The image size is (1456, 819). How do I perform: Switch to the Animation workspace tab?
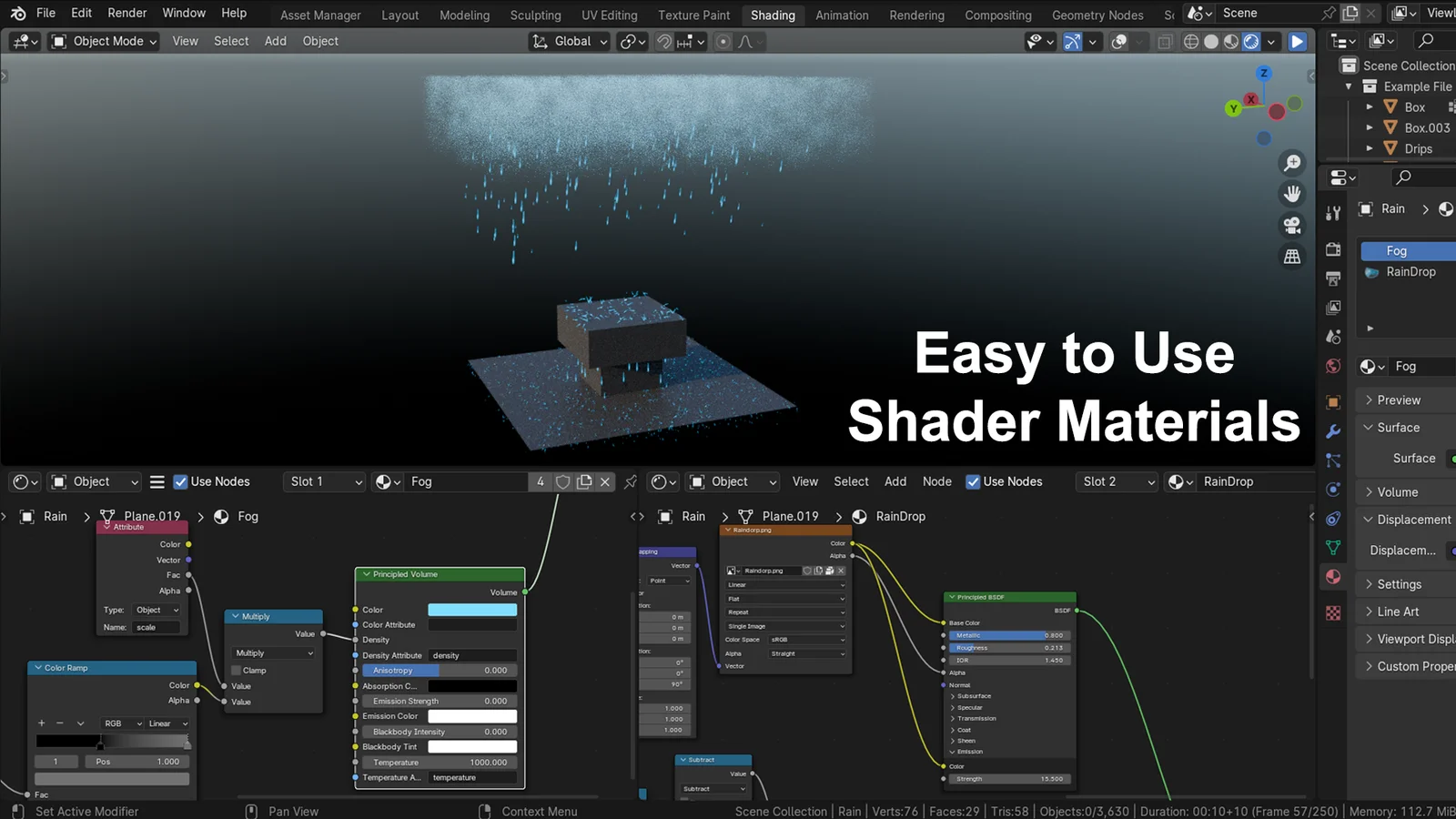pos(841,15)
